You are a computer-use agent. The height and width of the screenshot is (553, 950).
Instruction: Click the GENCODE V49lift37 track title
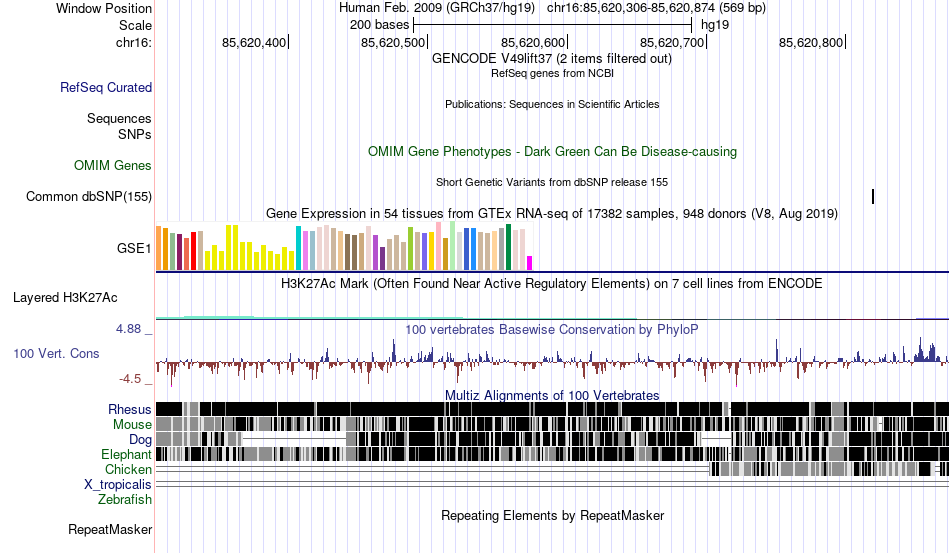tap(552, 59)
